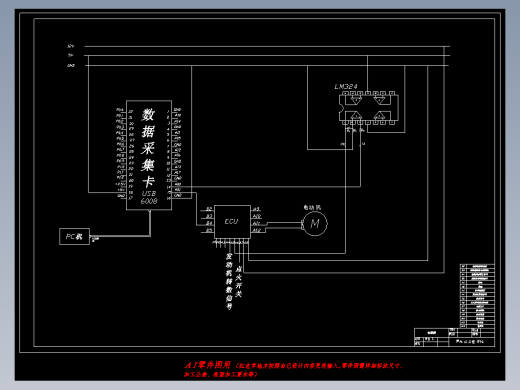
Task: Select the parts list table above title block
Action: click(x=477, y=296)
